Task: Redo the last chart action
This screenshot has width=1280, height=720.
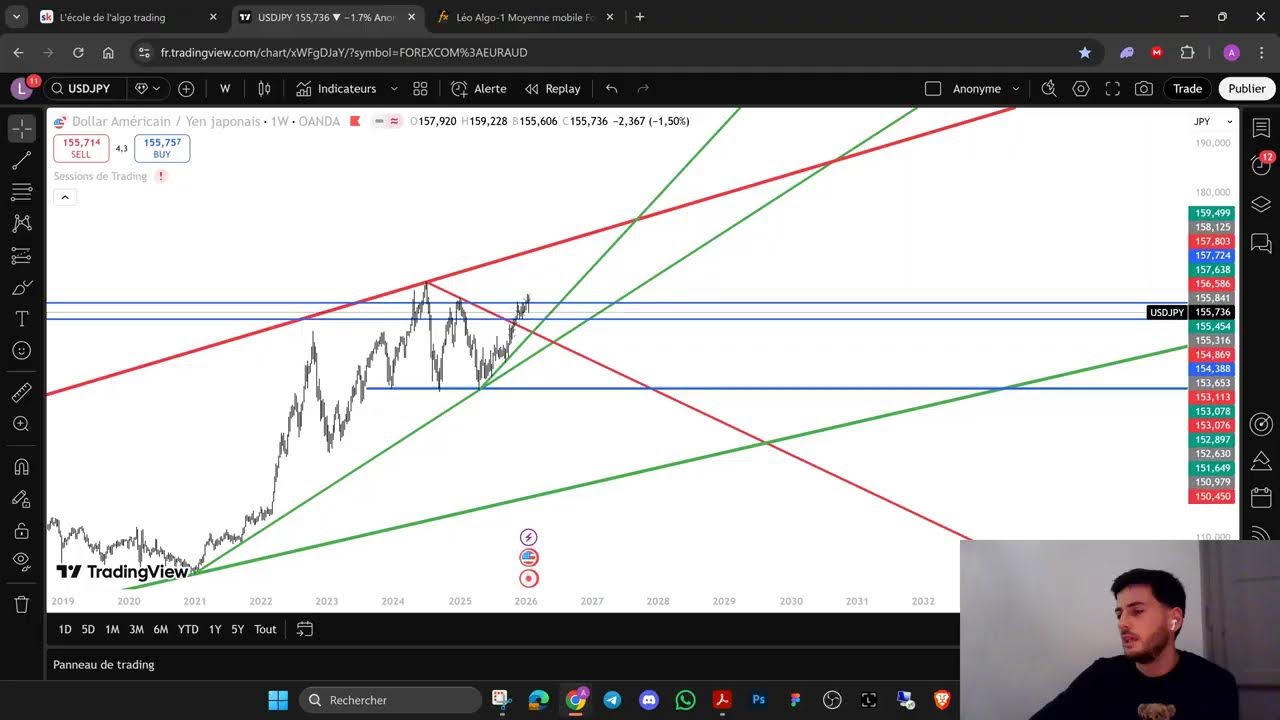Action: pos(643,89)
